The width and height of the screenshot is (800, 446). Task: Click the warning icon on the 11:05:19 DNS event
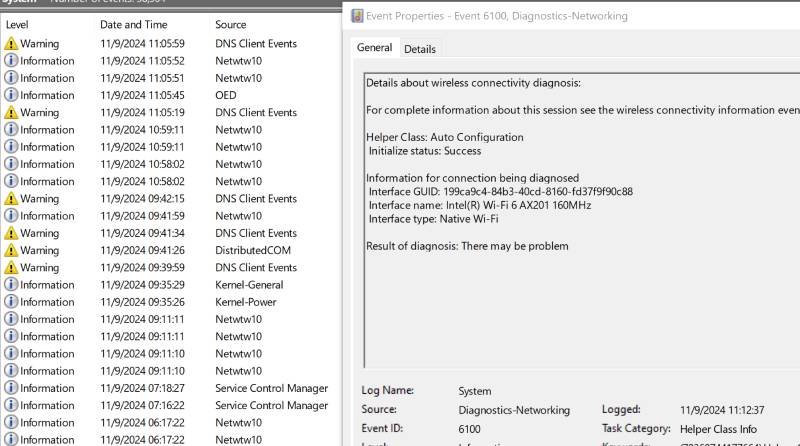click(x=11, y=113)
